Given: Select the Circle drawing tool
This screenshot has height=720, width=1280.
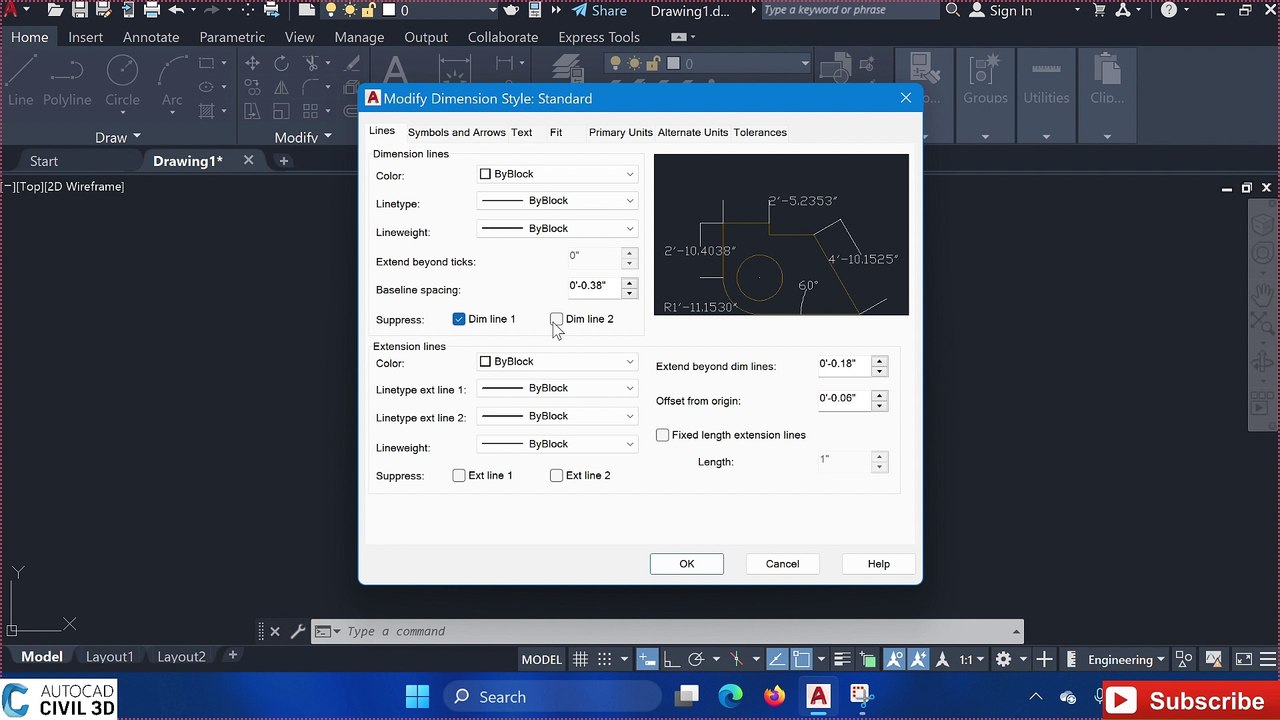Looking at the screenshot, I should pos(122,80).
